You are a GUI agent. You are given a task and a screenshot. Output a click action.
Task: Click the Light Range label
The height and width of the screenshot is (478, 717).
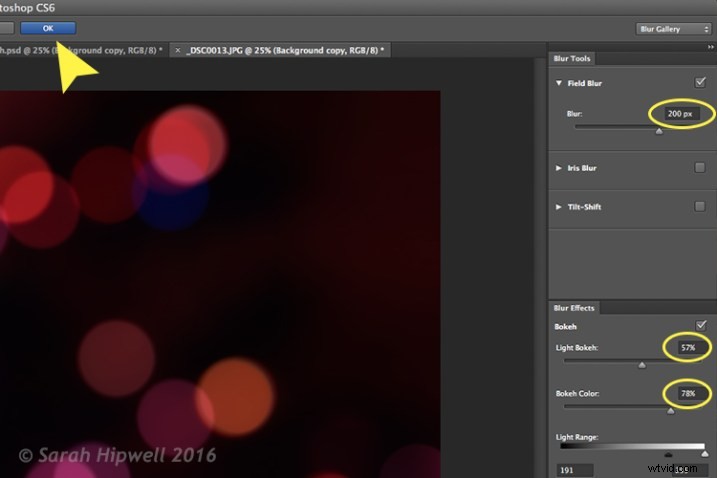pos(577,437)
